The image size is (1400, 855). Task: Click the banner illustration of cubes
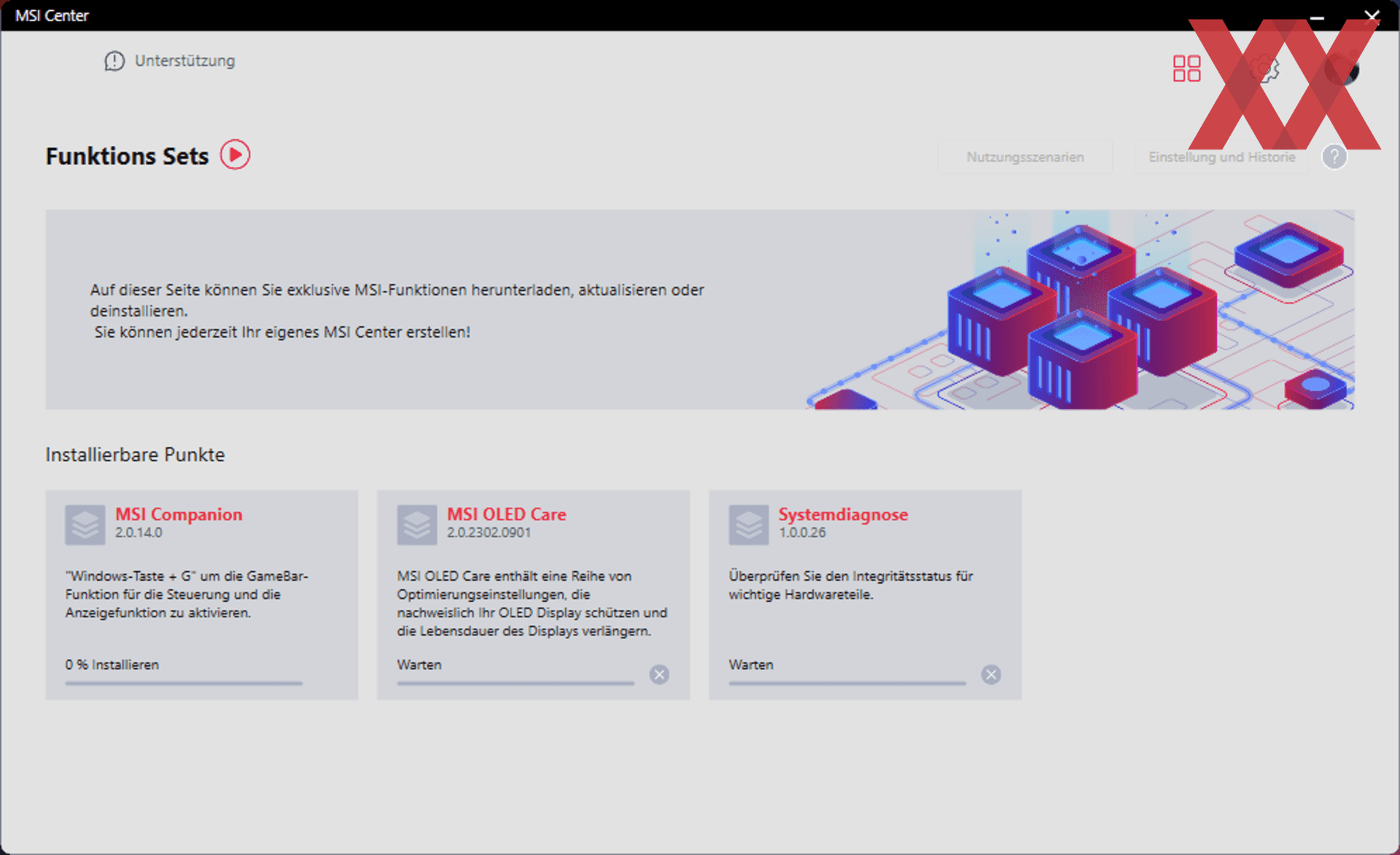1079,310
